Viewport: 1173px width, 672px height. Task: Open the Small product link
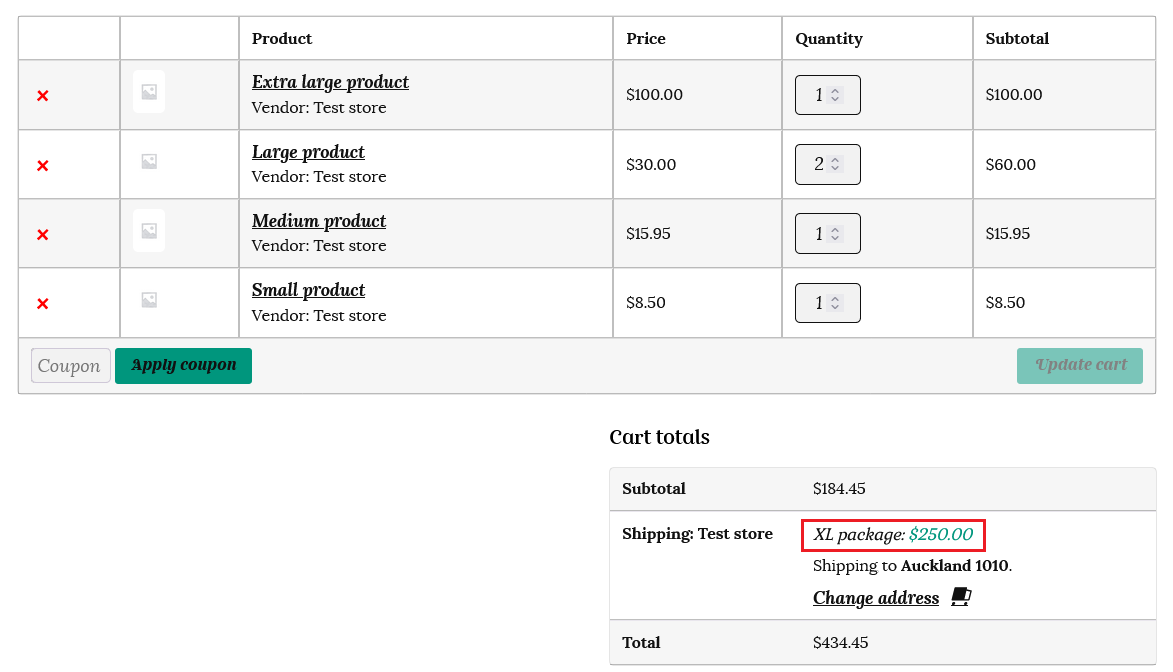click(308, 290)
